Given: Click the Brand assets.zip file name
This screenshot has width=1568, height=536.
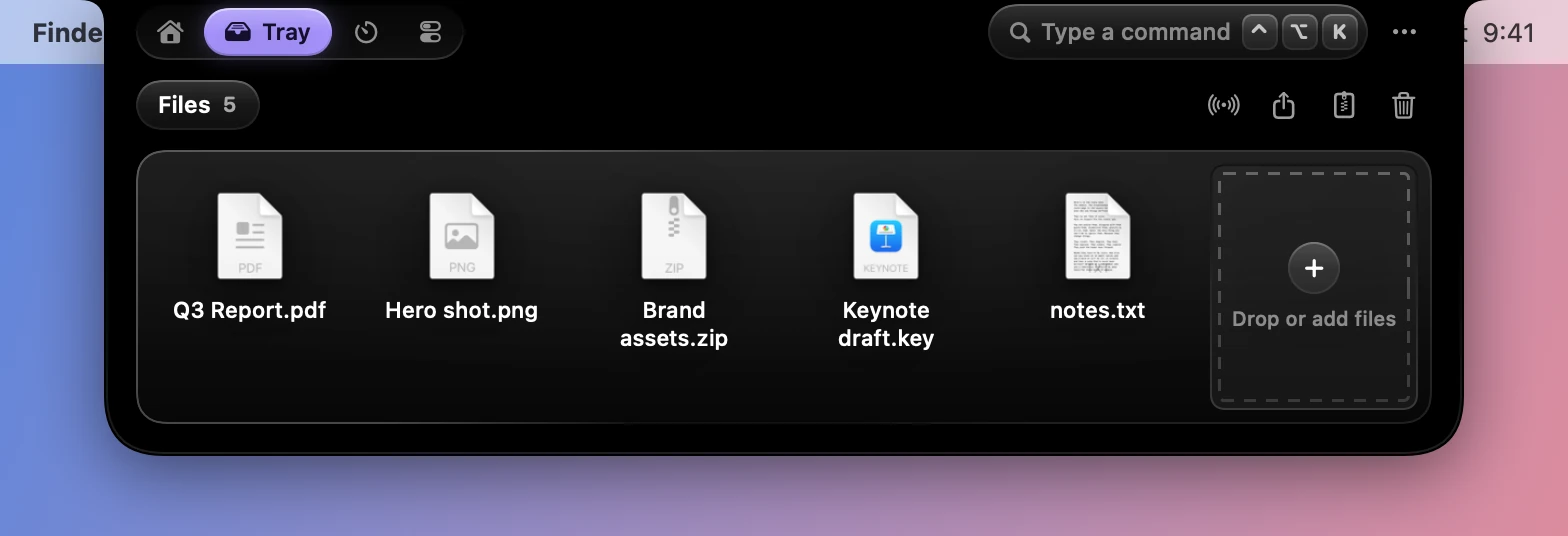Looking at the screenshot, I should point(674,324).
